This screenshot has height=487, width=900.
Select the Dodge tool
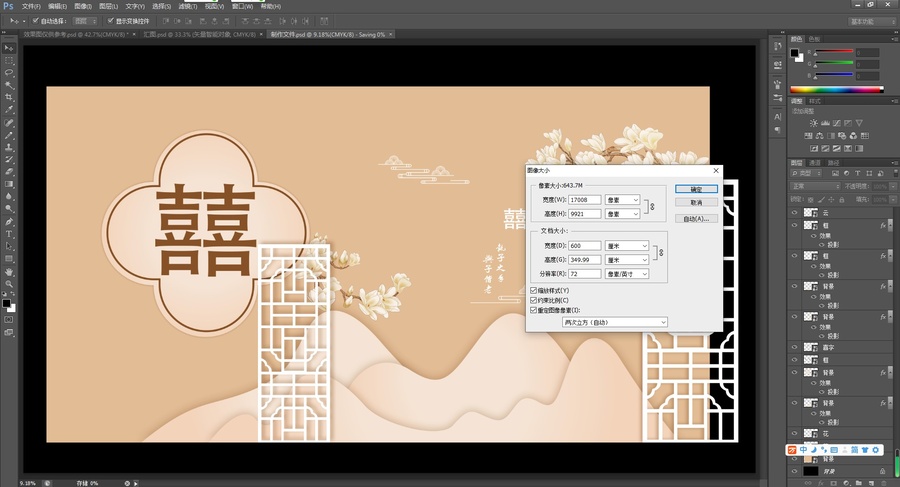(x=9, y=208)
